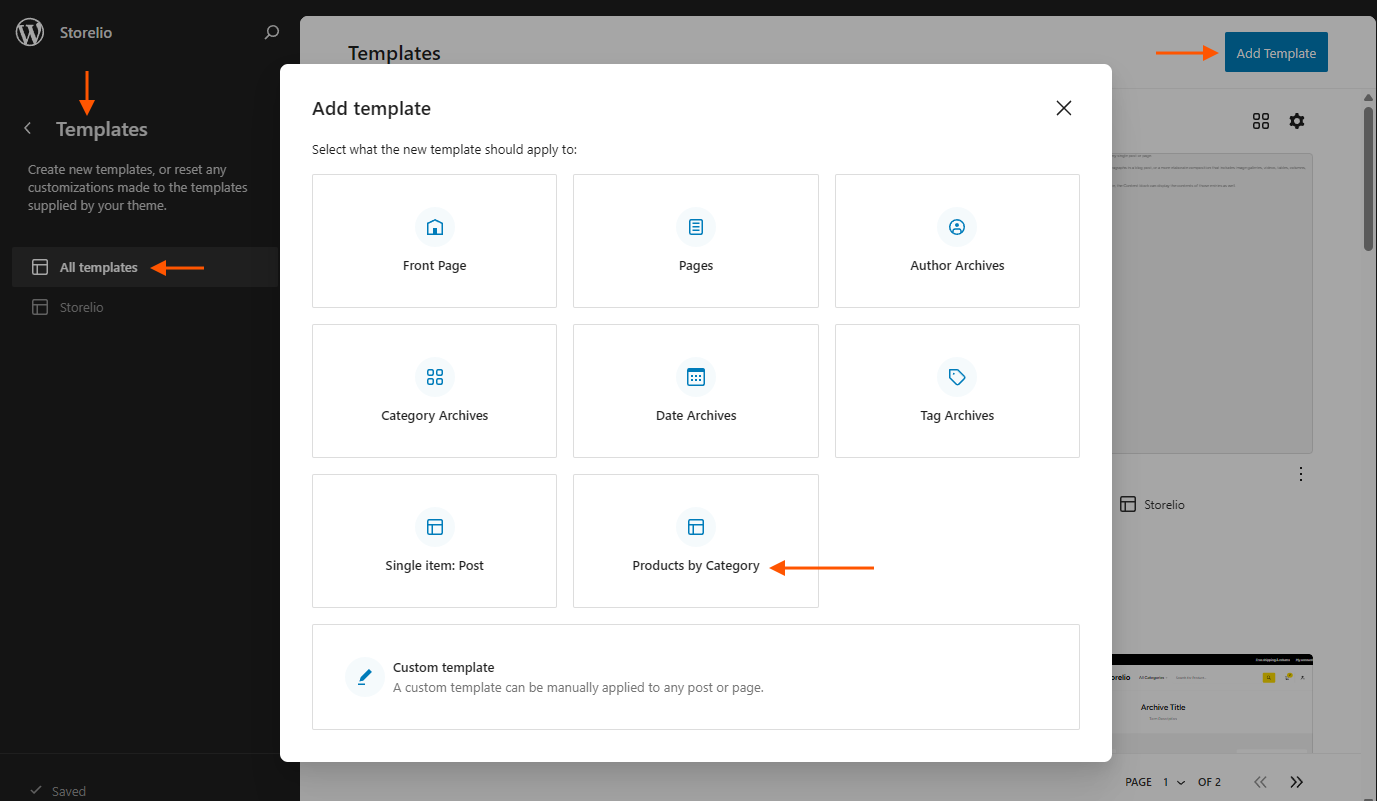Switch to grid layout view icon
Screen dimensions: 1377x801
pyautogui.click(x=1261, y=121)
